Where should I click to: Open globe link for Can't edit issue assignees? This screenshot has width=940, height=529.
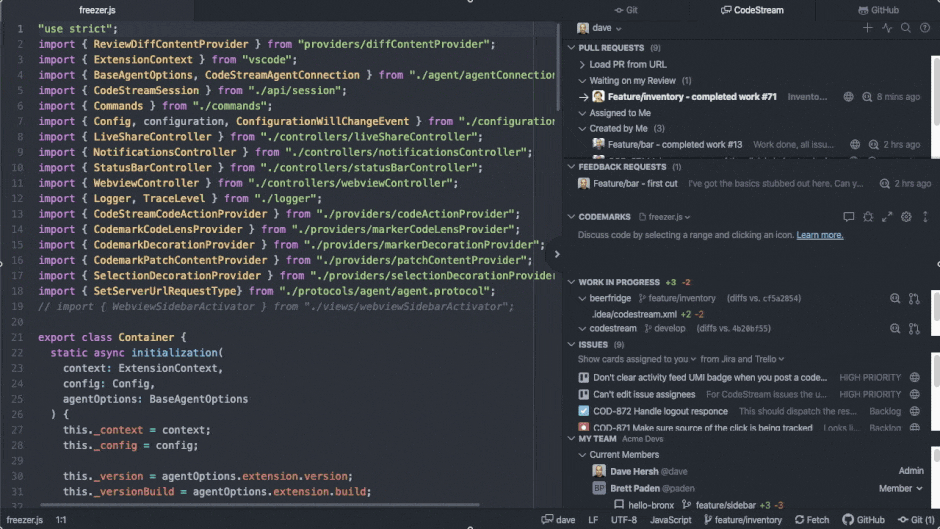pos(914,394)
